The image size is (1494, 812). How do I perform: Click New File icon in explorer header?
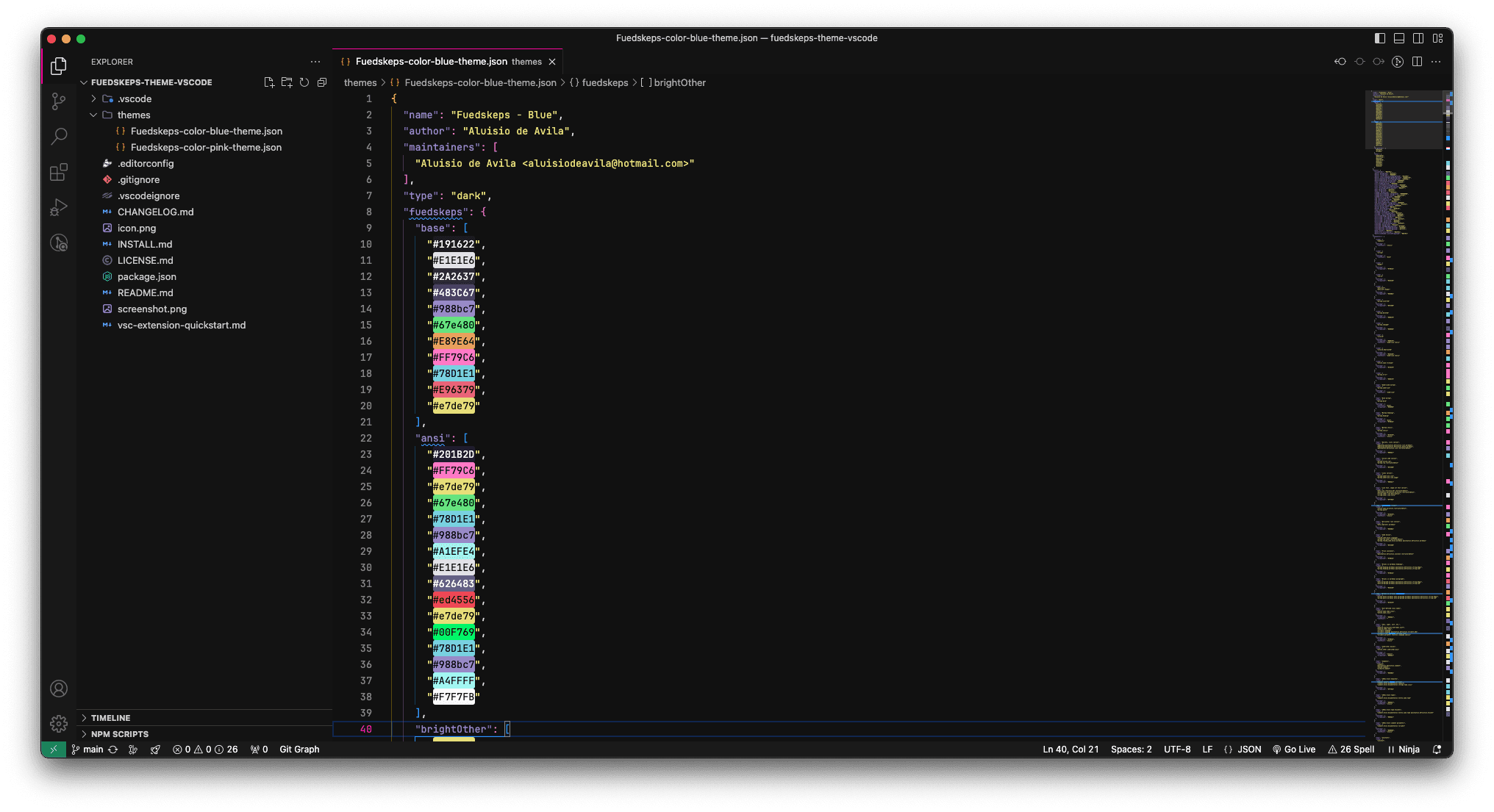[x=269, y=82]
